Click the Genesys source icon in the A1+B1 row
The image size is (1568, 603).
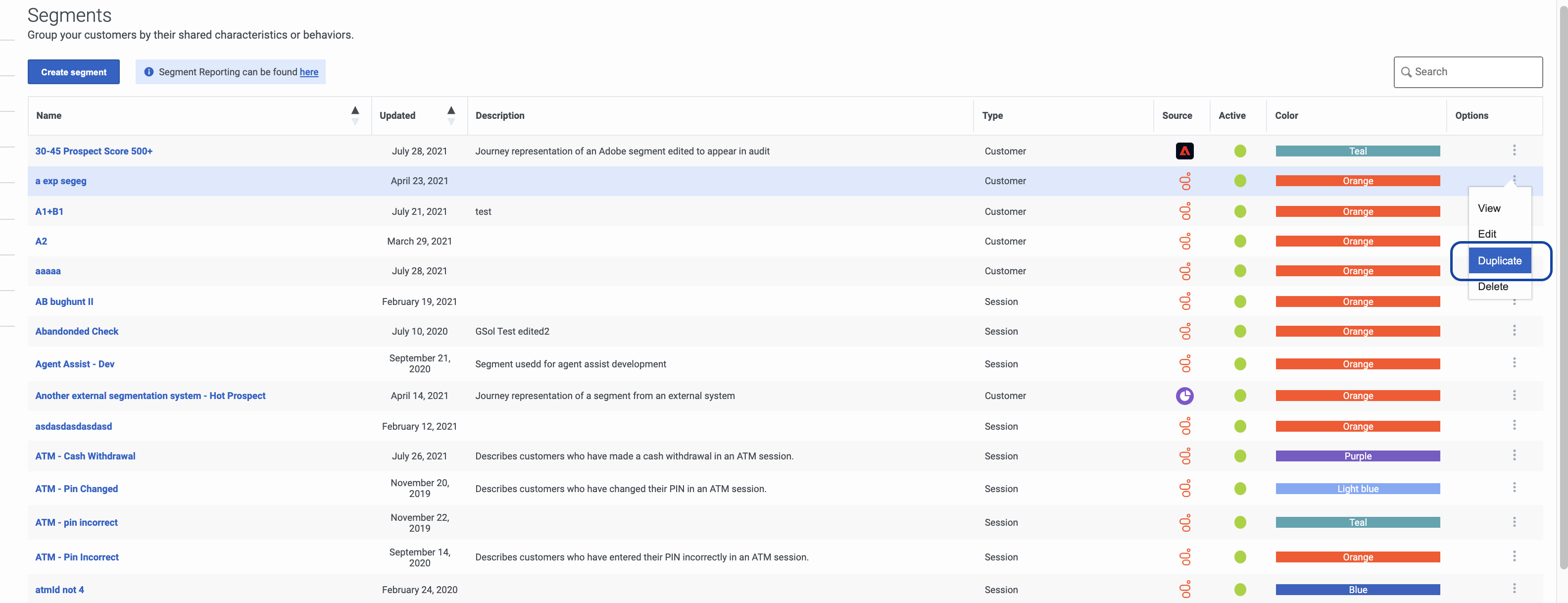(1184, 211)
